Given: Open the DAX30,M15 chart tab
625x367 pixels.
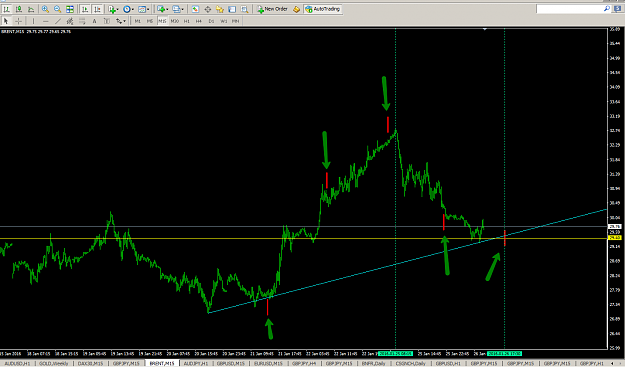Looking at the screenshot, I should pyautogui.click(x=90, y=363).
